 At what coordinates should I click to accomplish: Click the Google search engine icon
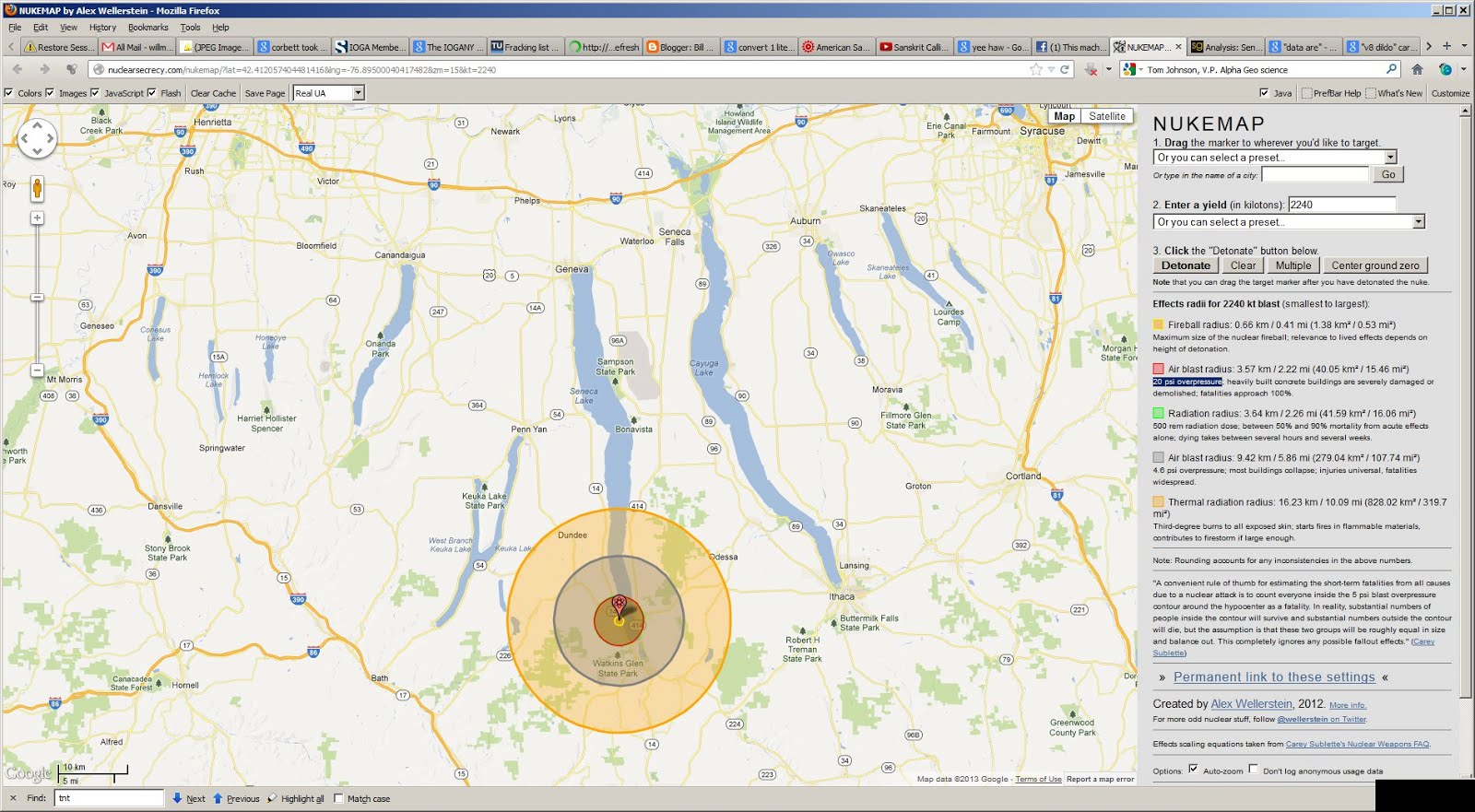[x=1129, y=69]
